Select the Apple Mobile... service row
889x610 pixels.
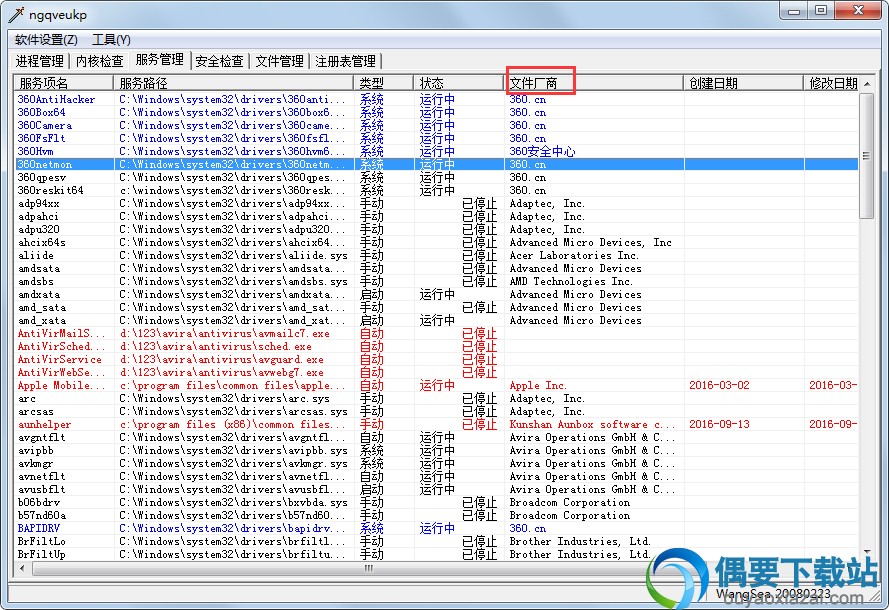point(437,386)
